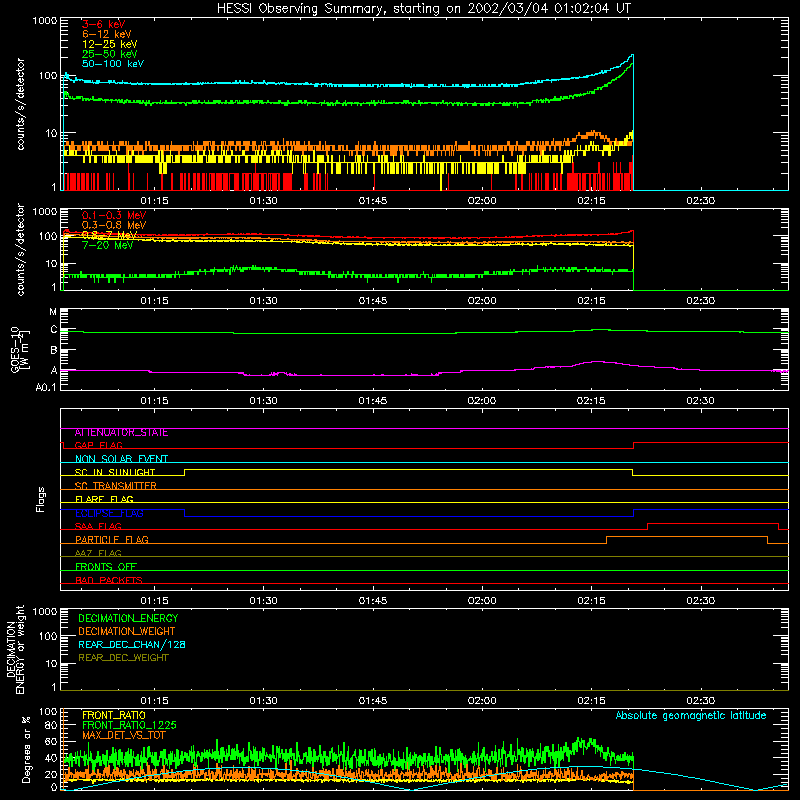Select the SC_TRANSMITTER flag label
Image resolution: width=800 pixels, height=800 pixels.
tap(115, 486)
